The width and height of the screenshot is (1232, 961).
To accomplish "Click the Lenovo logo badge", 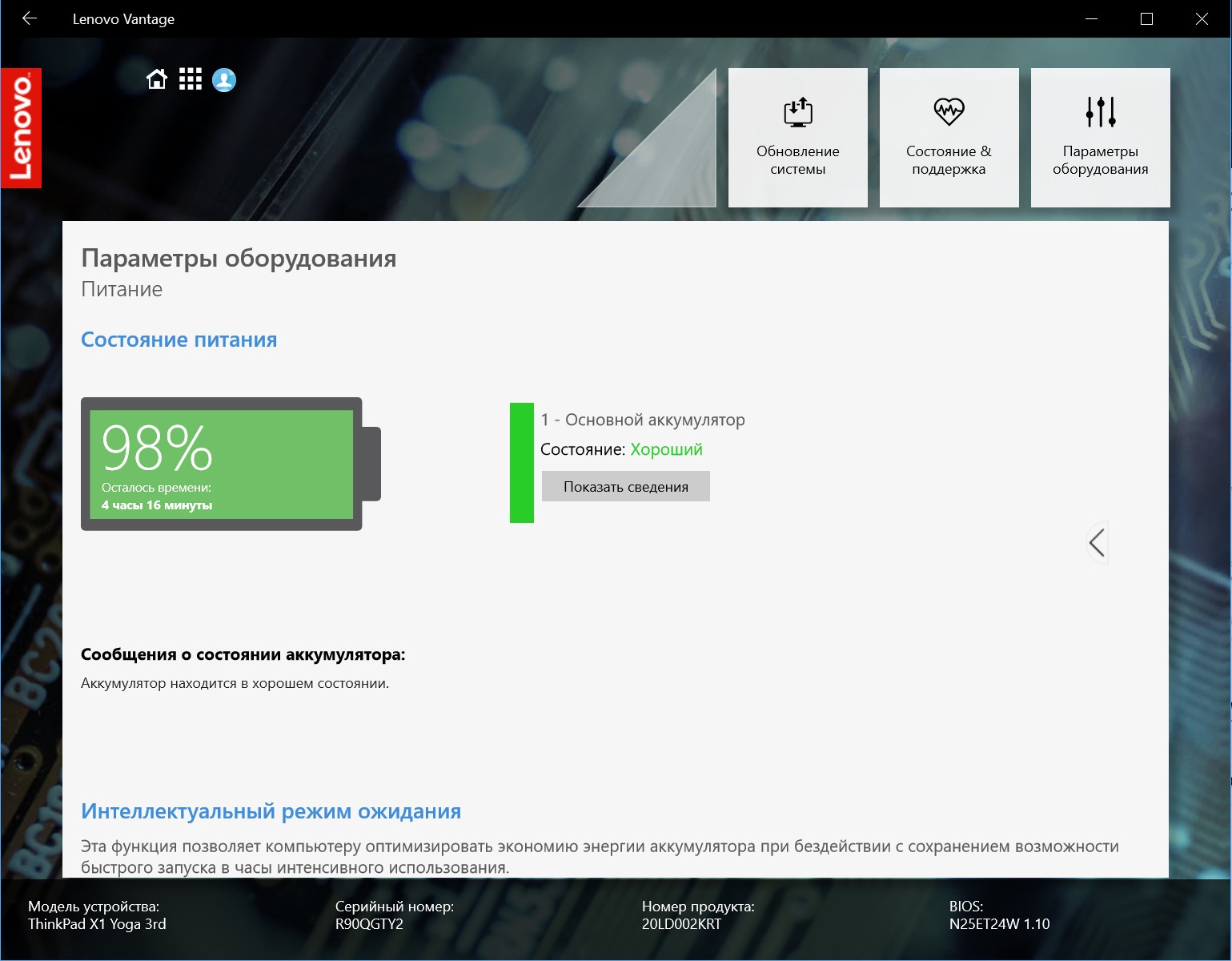I will 21,128.
